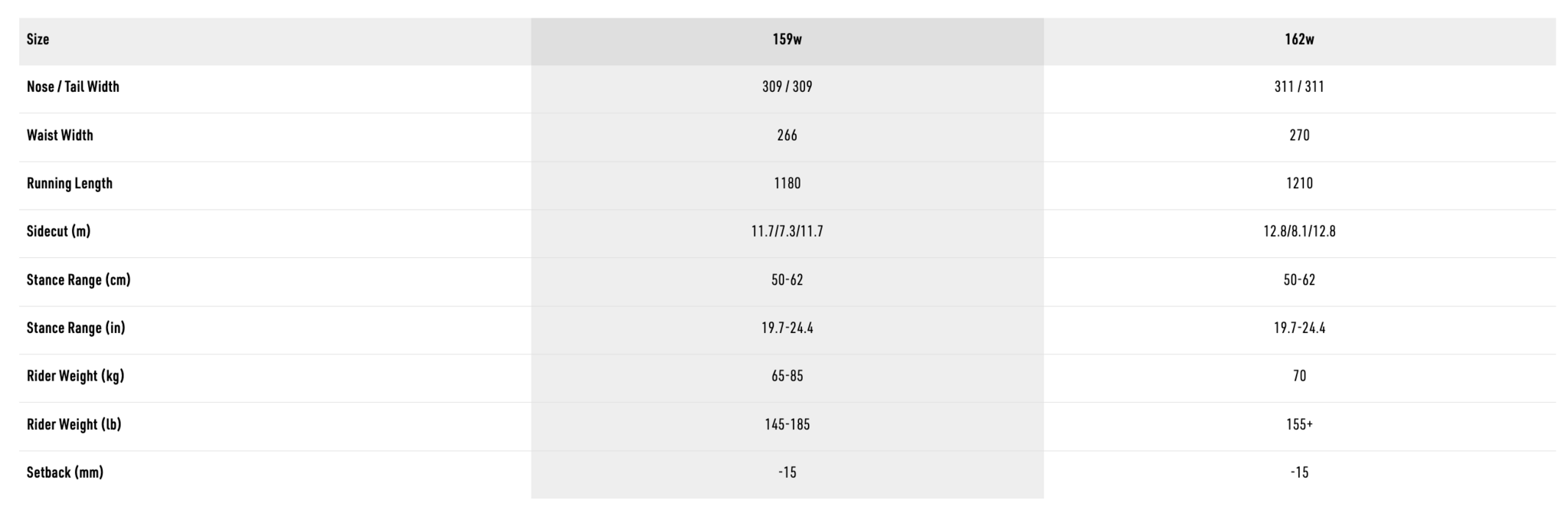Click the Stance Range (in) label
The width and height of the screenshot is (1568, 516).
point(76,328)
